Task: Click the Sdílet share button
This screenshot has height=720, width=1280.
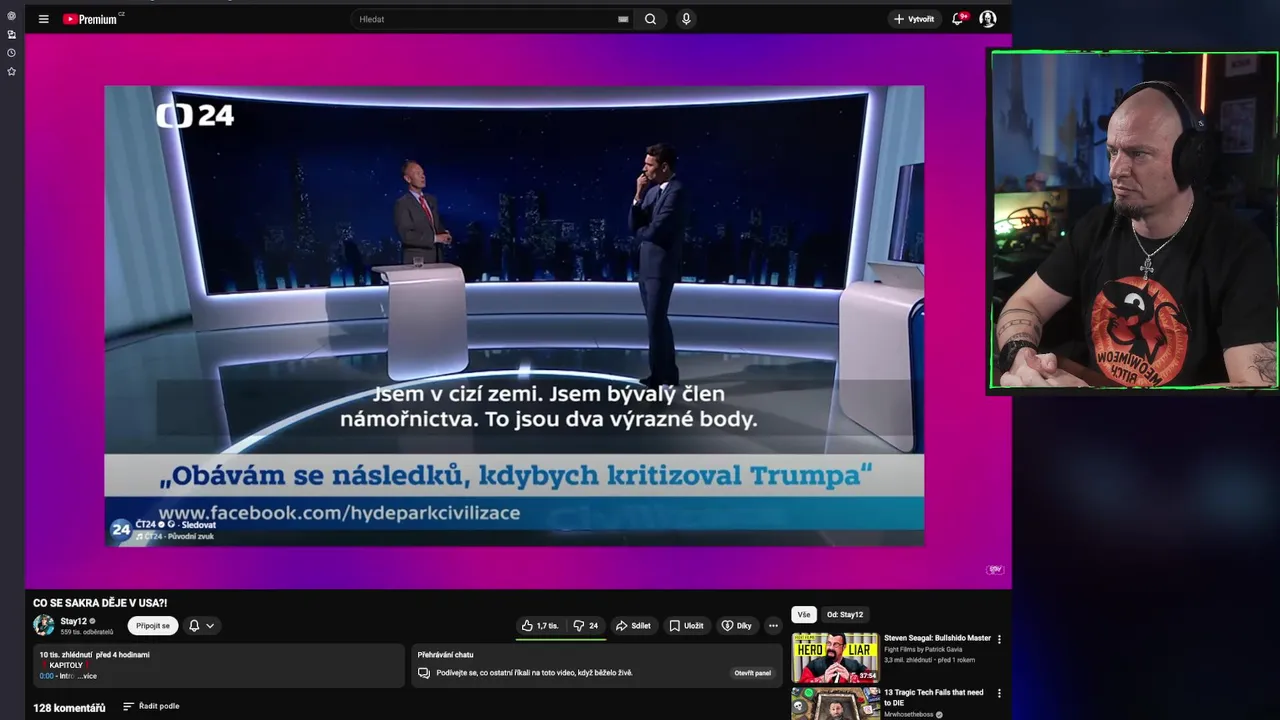Action: [633, 626]
